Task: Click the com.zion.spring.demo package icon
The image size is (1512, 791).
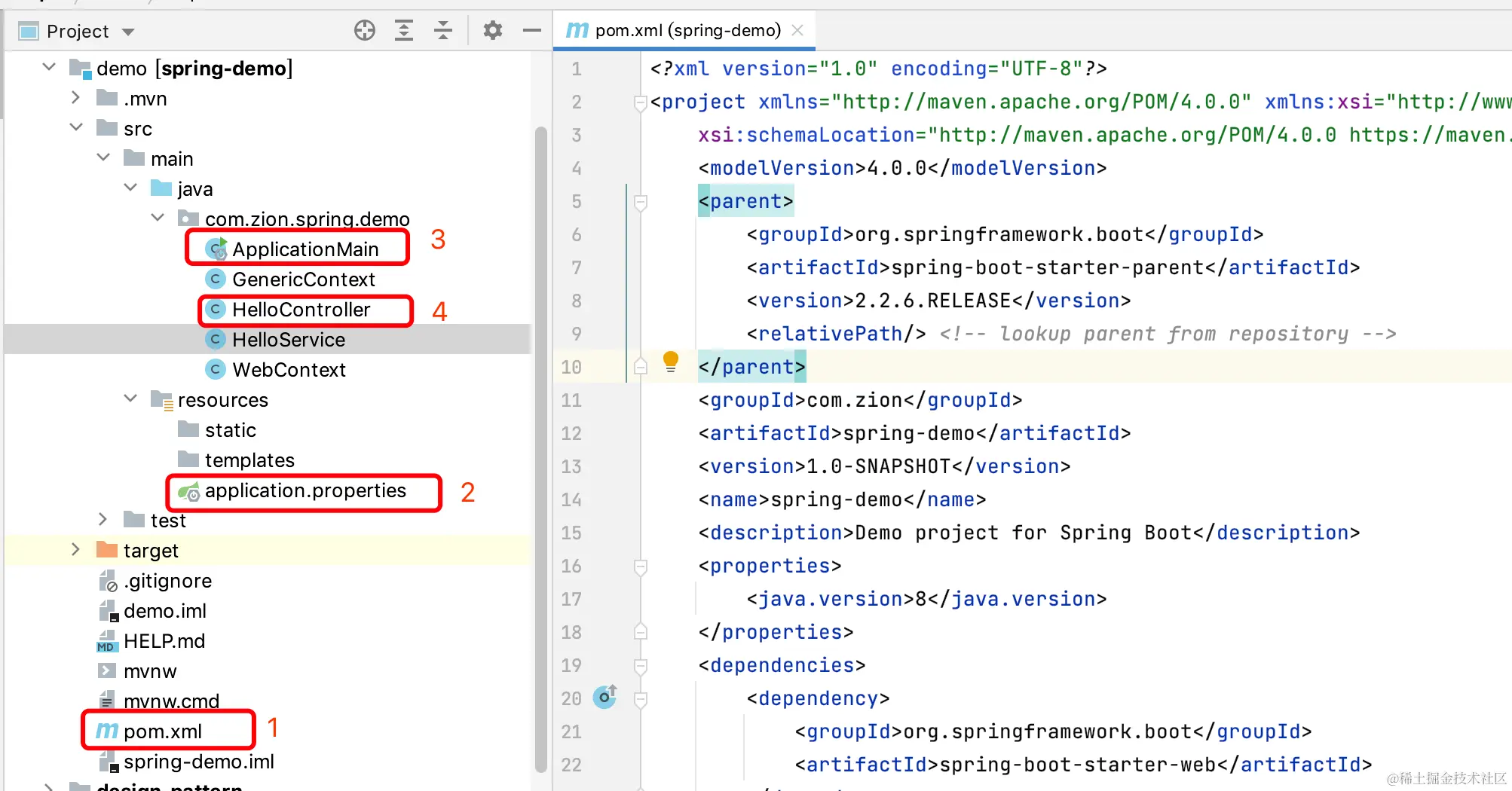Action: tap(188, 218)
